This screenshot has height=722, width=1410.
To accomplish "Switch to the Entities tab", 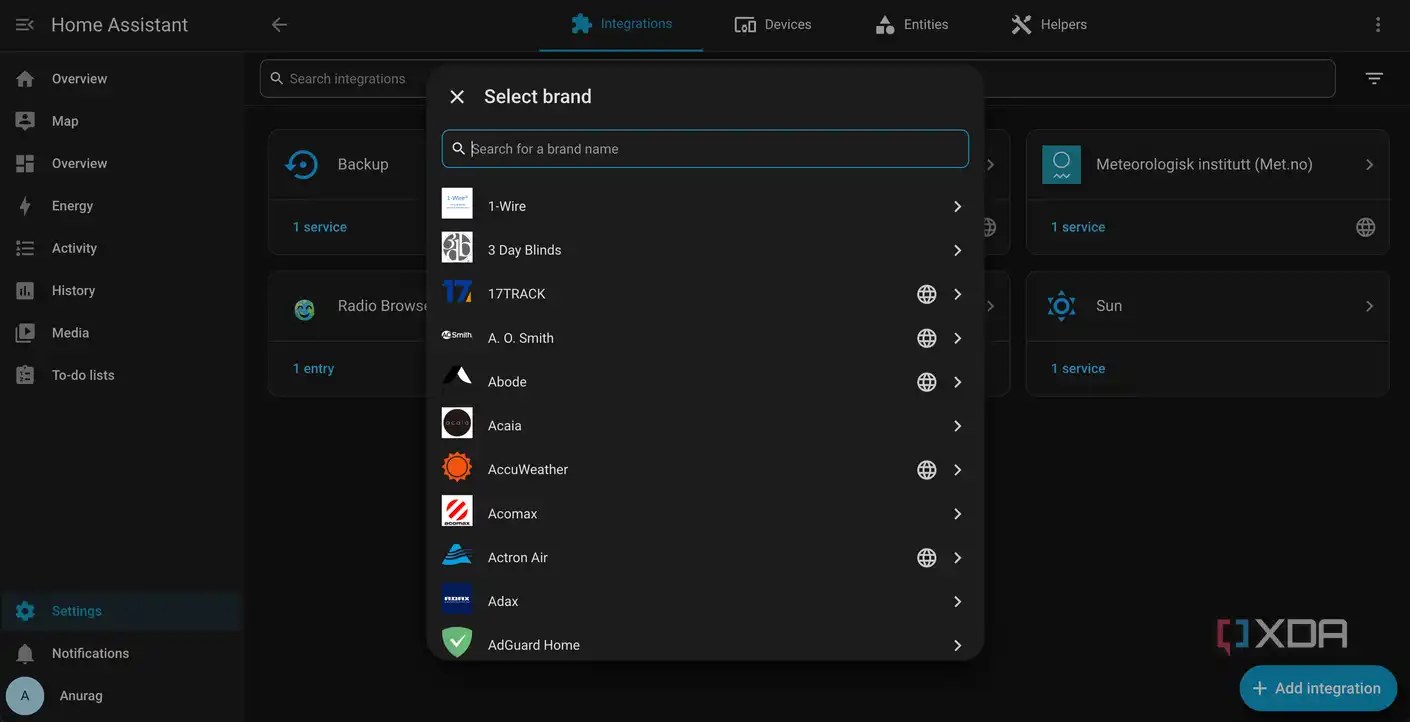I will click(x=911, y=25).
